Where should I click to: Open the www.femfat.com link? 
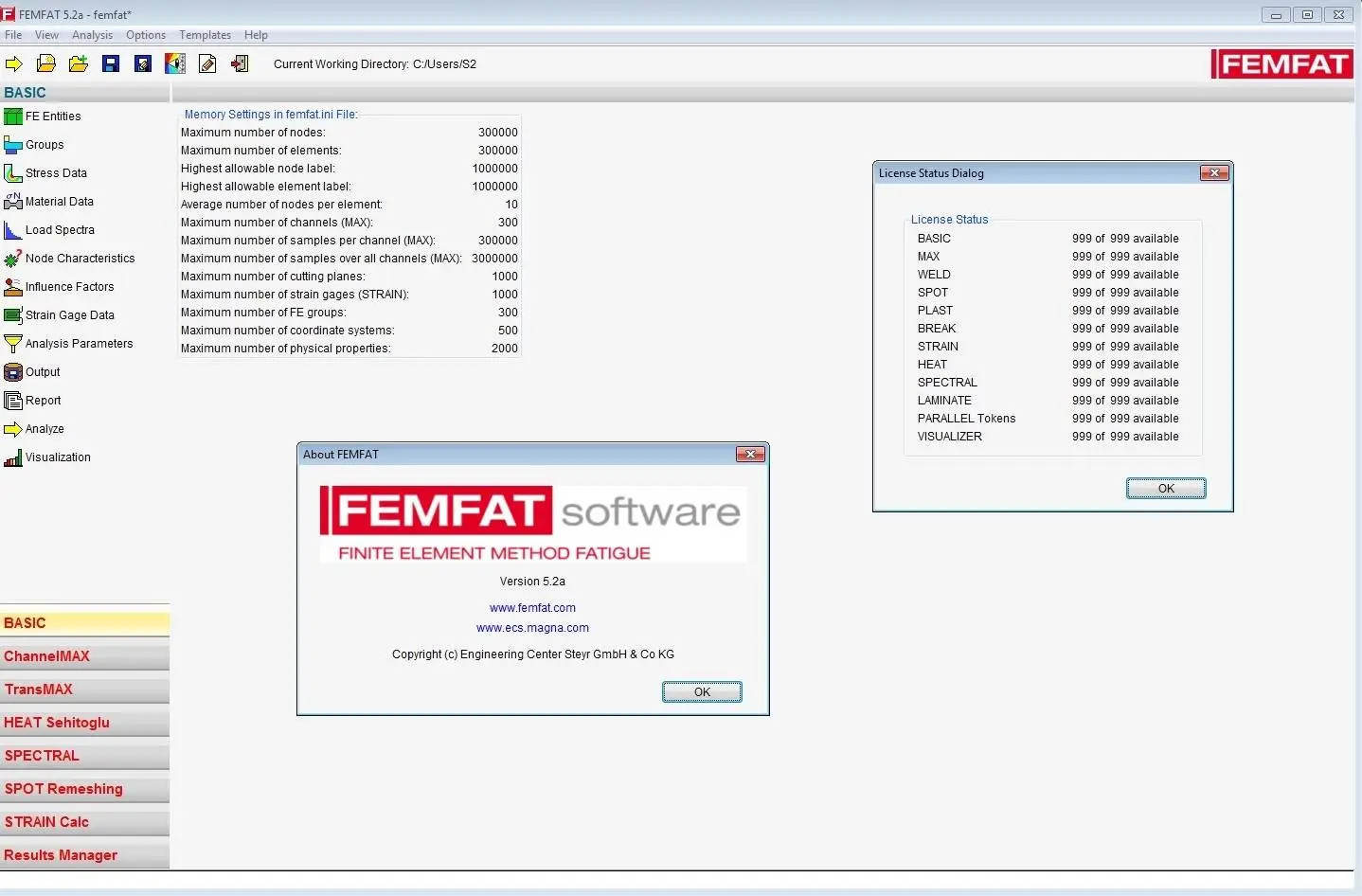pos(532,608)
